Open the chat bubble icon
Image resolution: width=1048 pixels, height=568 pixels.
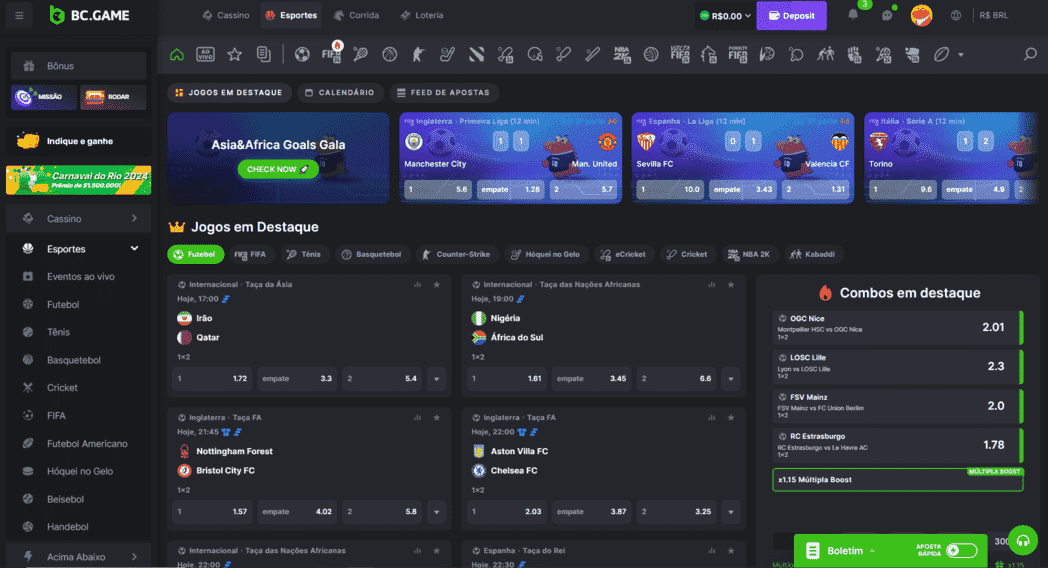tap(887, 15)
